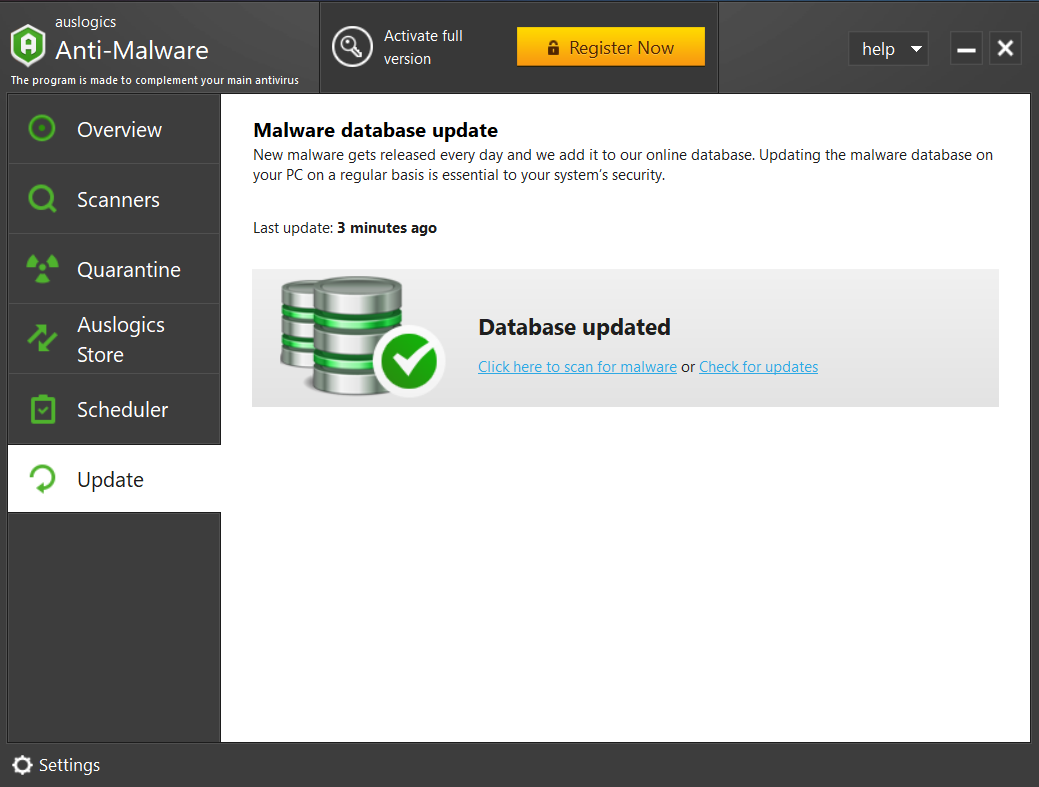Open the Settings text link
1039x787 pixels.
[70, 765]
